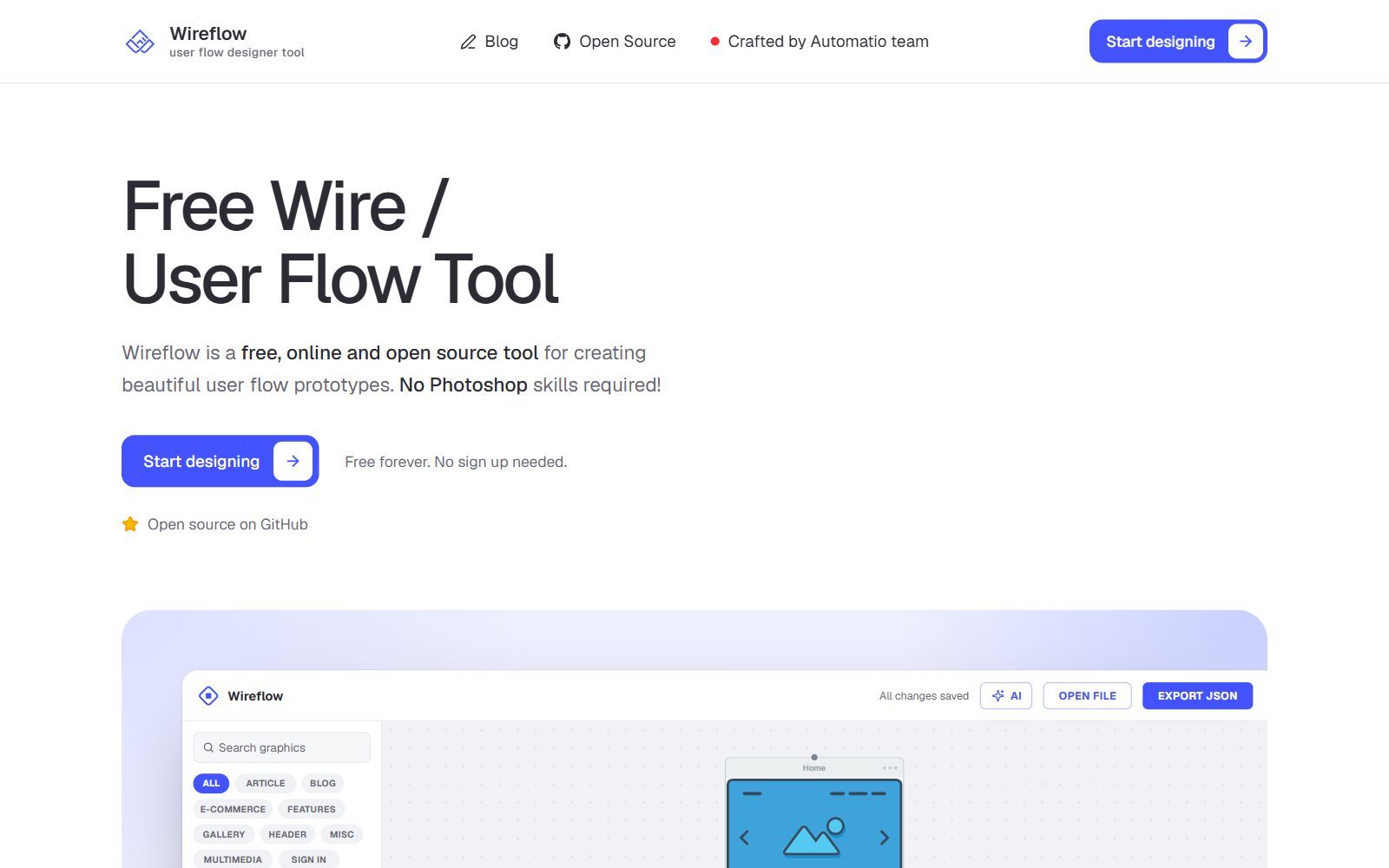This screenshot has width=1389, height=868.
Task: Click the red dot before Crafted by Automatio
Action: coord(714,42)
